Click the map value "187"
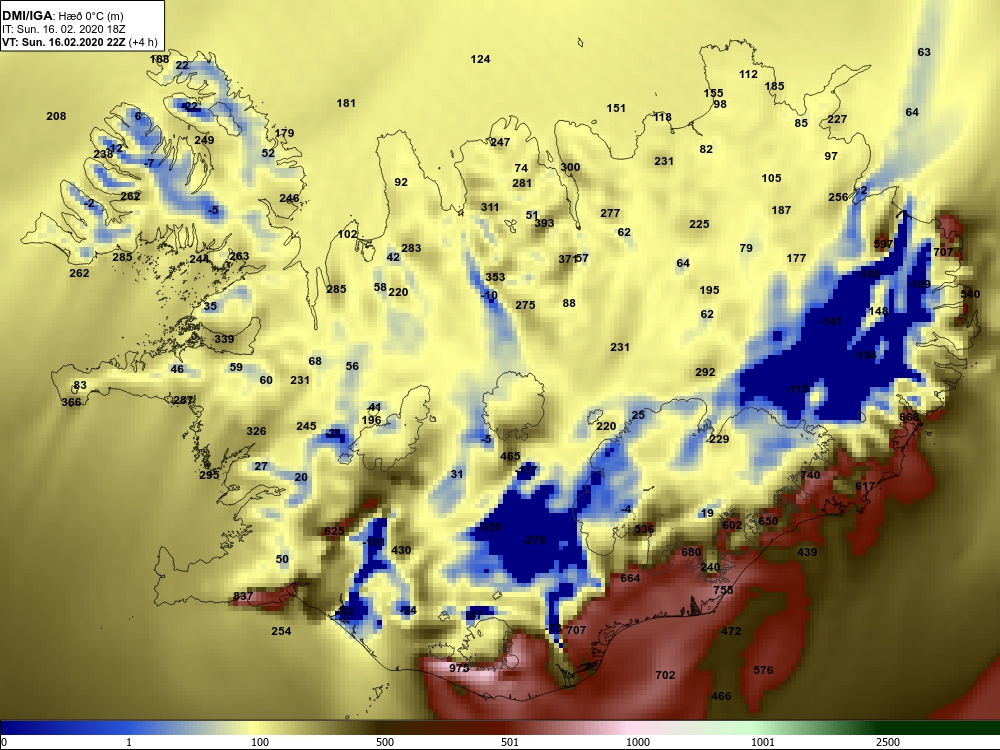This screenshot has height=750, width=1000. [781, 210]
